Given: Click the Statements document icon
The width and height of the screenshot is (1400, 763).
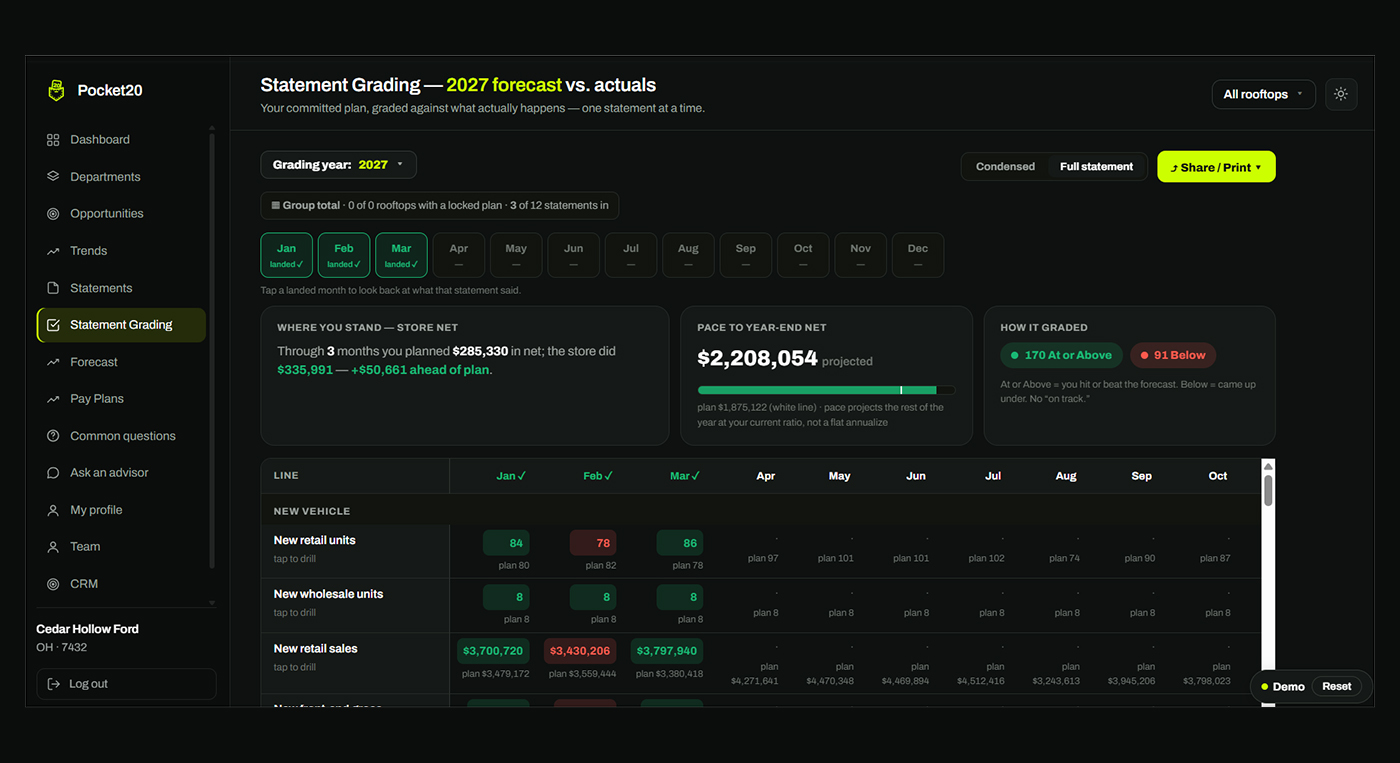Looking at the screenshot, I should pyautogui.click(x=53, y=288).
